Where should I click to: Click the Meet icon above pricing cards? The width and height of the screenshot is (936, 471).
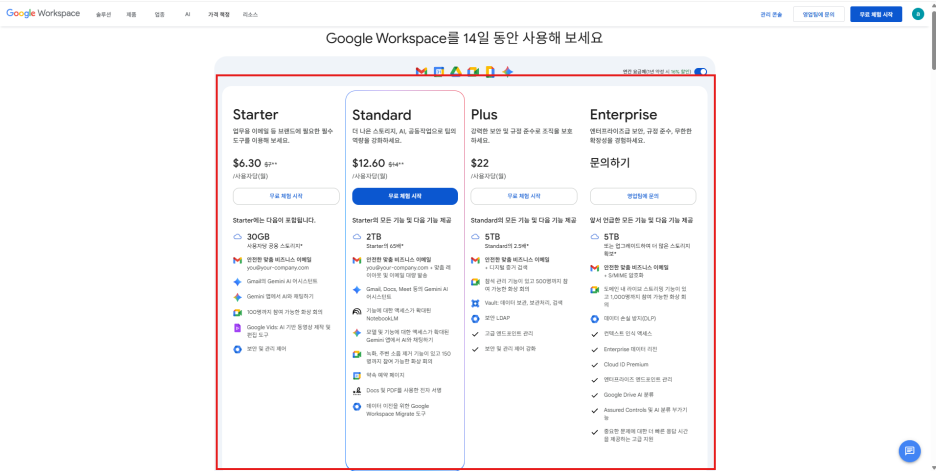(473, 72)
